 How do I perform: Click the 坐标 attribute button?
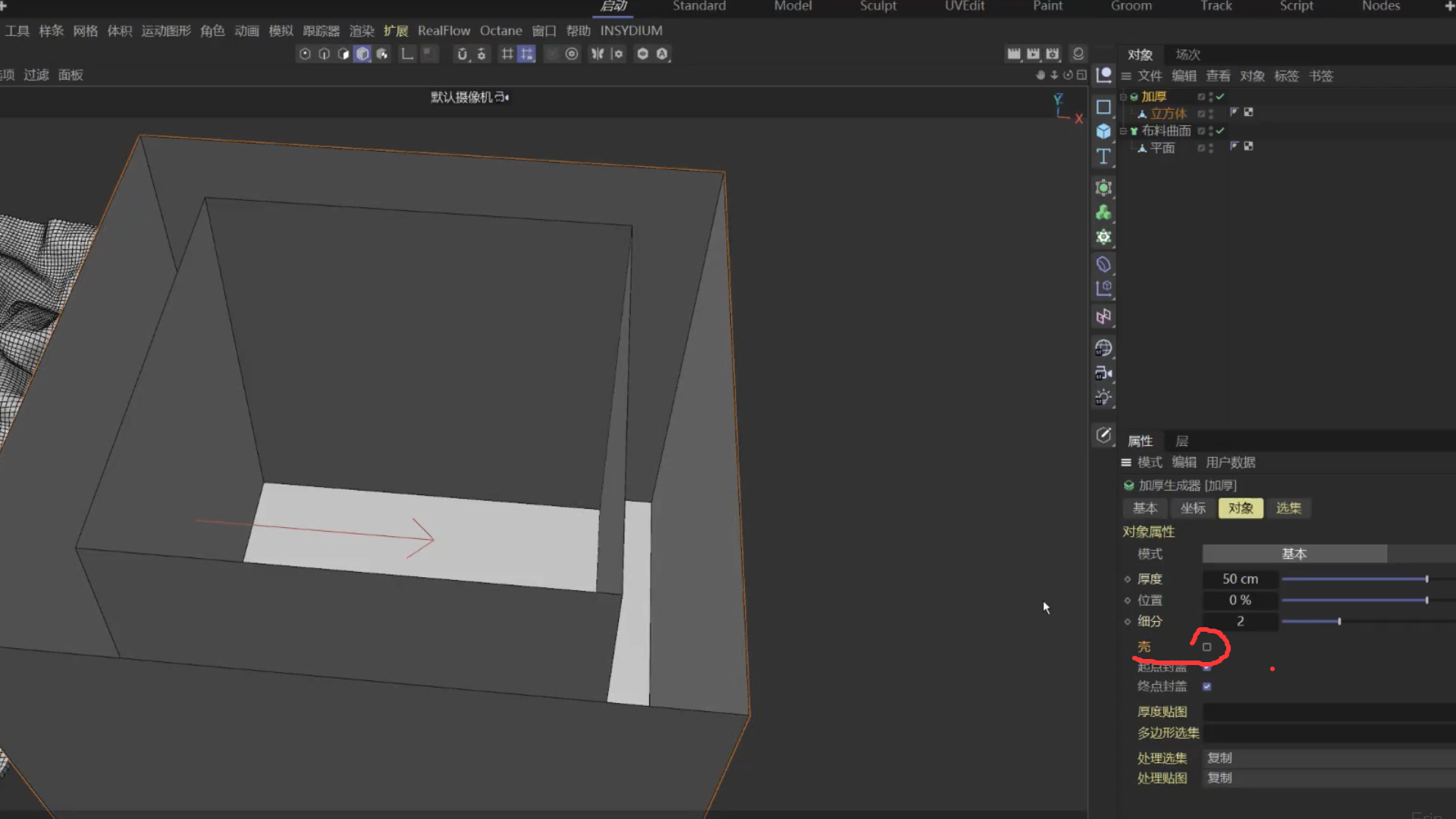point(1192,508)
